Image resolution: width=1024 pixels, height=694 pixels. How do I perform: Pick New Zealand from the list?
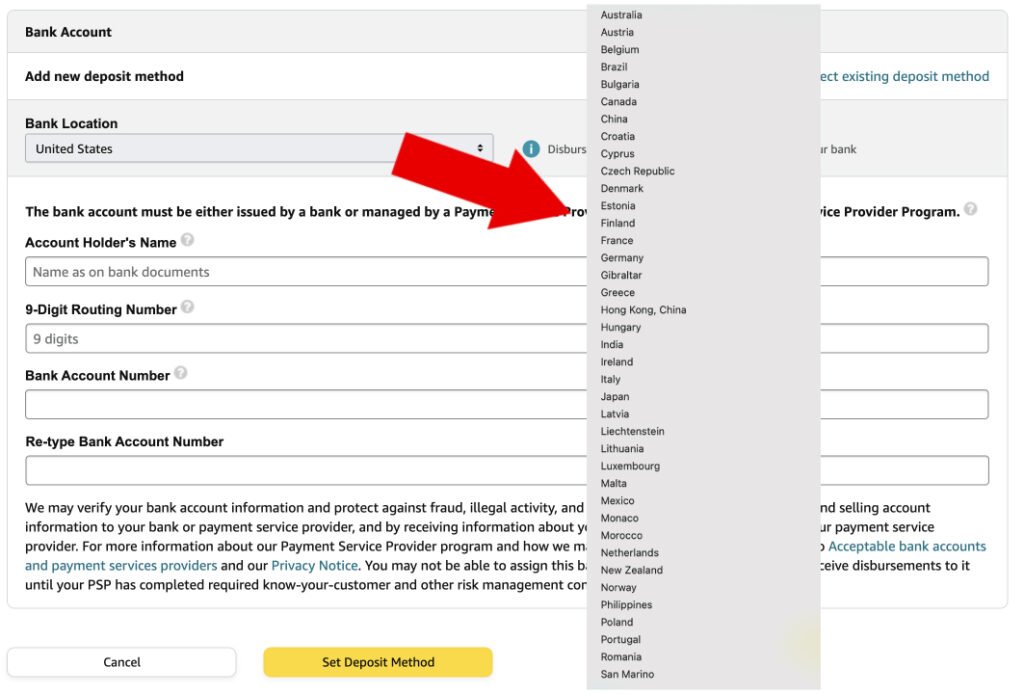(631, 570)
